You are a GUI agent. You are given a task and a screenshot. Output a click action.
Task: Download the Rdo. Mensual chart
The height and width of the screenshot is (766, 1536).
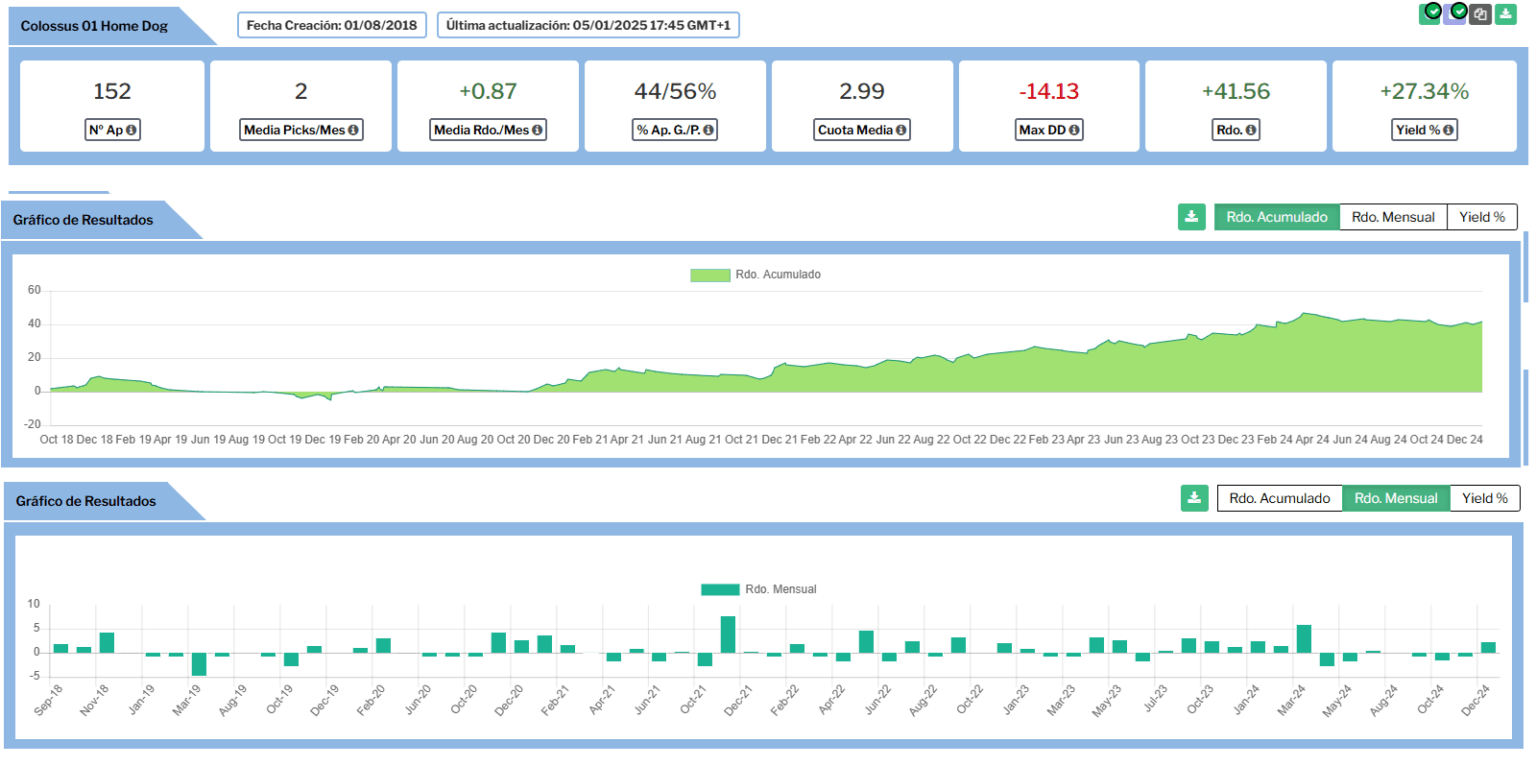pyautogui.click(x=1194, y=498)
